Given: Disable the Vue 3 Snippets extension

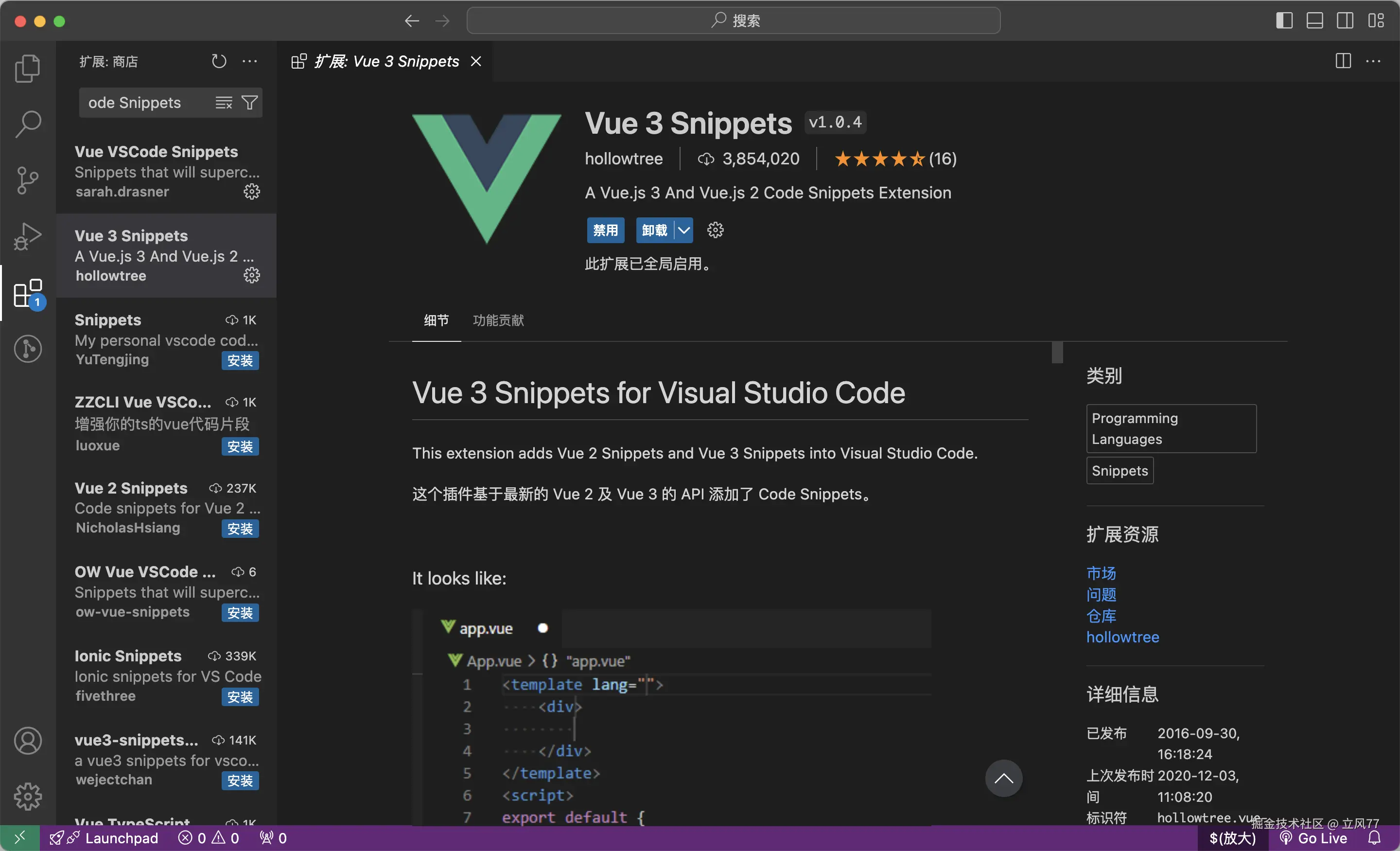Looking at the screenshot, I should tap(605, 230).
